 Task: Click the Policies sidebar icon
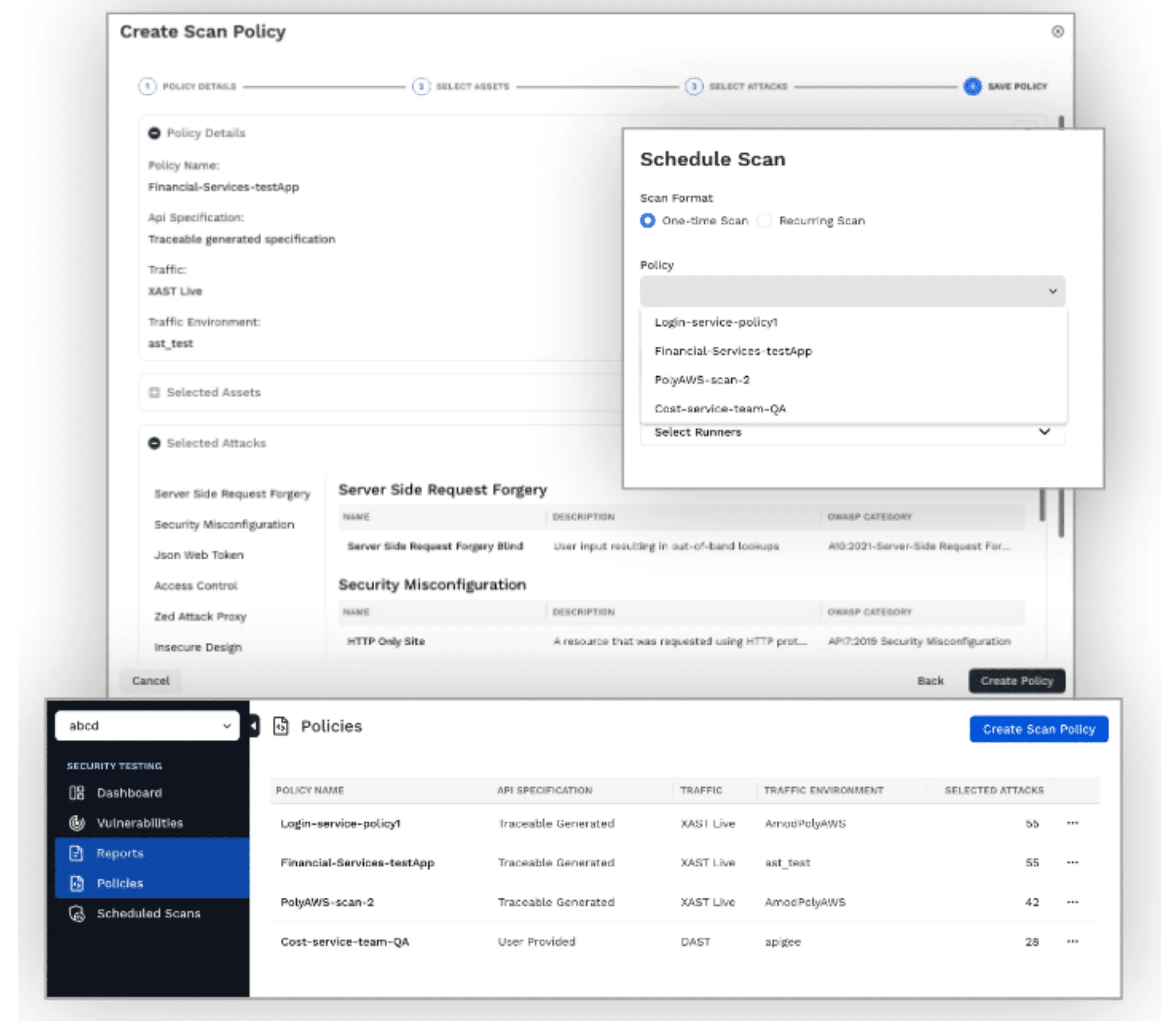(x=76, y=883)
